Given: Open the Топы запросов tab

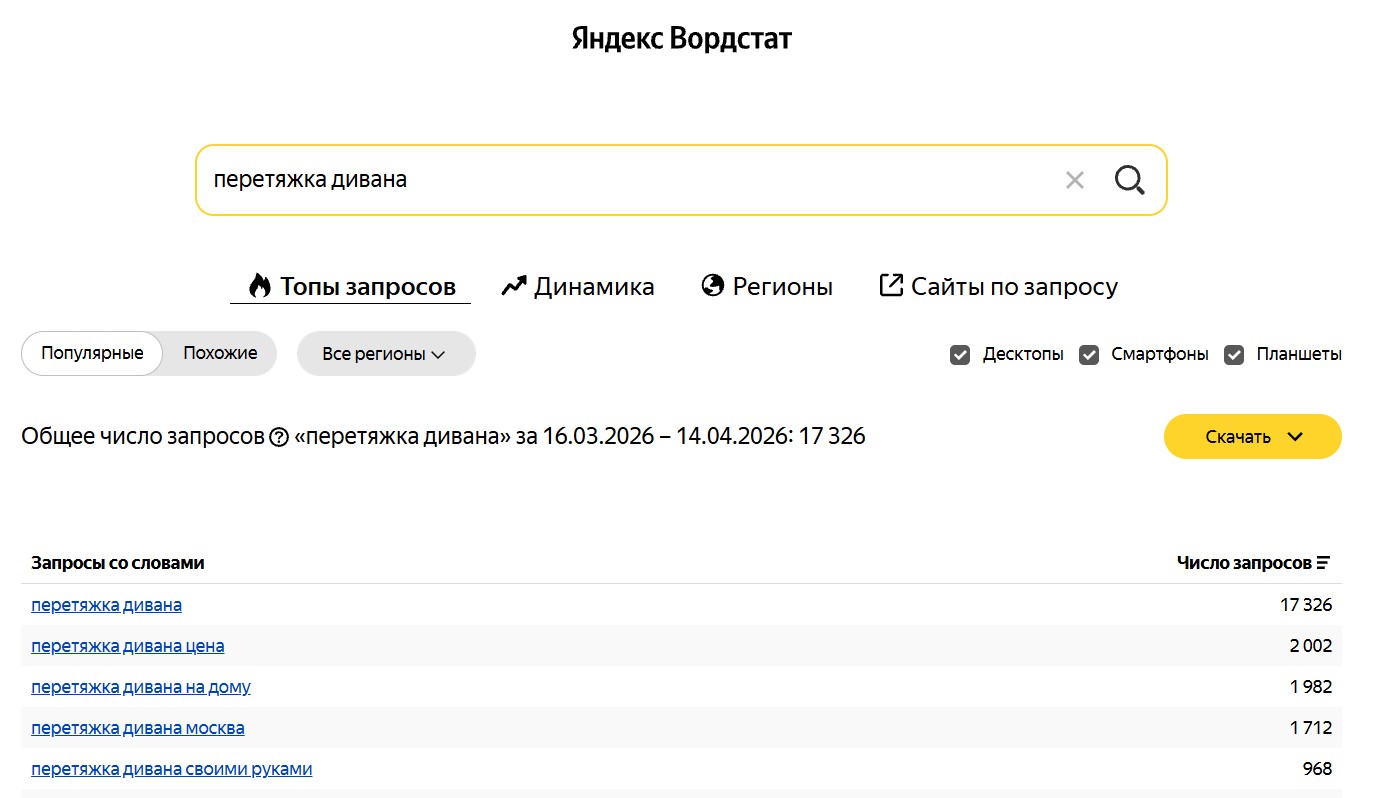Looking at the screenshot, I should point(351,287).
